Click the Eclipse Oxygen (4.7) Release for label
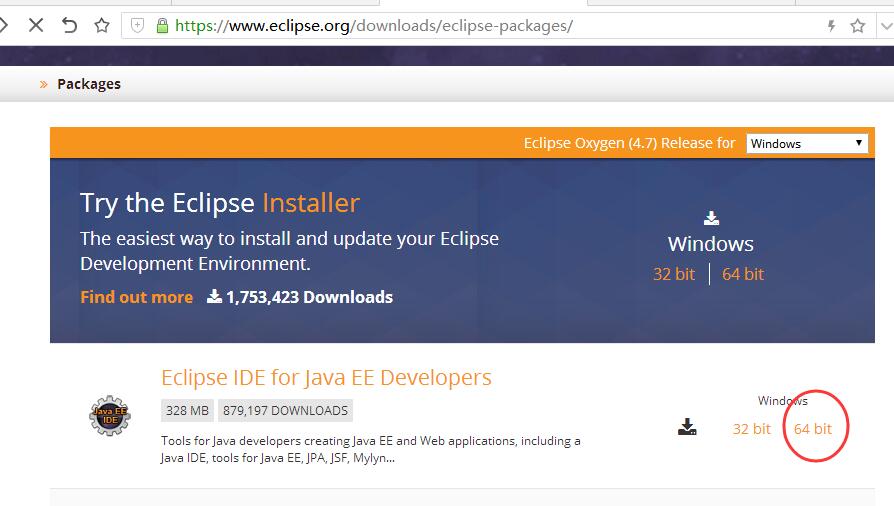The image size is (894, 506). 629,143
